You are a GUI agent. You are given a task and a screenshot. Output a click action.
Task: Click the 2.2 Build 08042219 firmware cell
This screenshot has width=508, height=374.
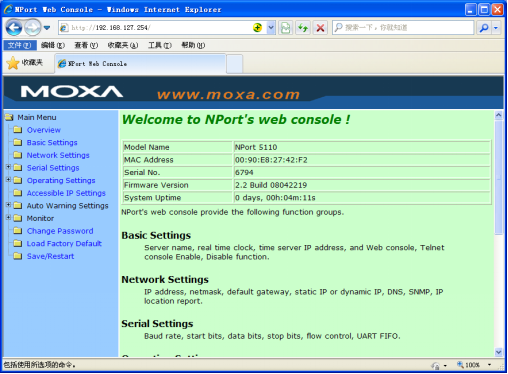pos(362,185)
